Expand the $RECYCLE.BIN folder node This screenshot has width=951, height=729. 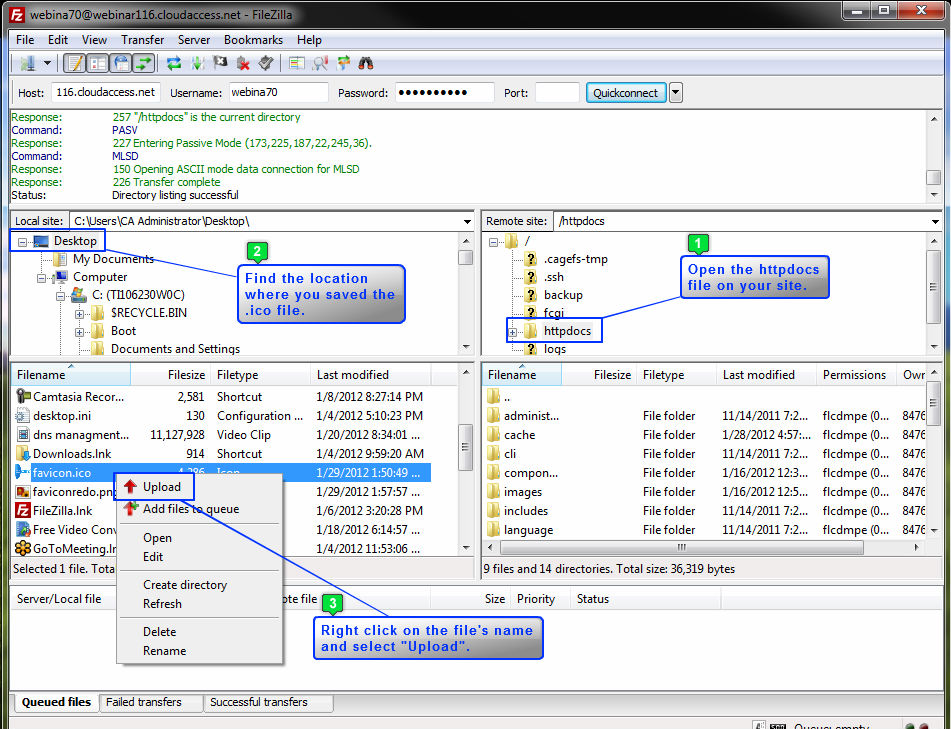pyautogui.click(x=79, y=314)
